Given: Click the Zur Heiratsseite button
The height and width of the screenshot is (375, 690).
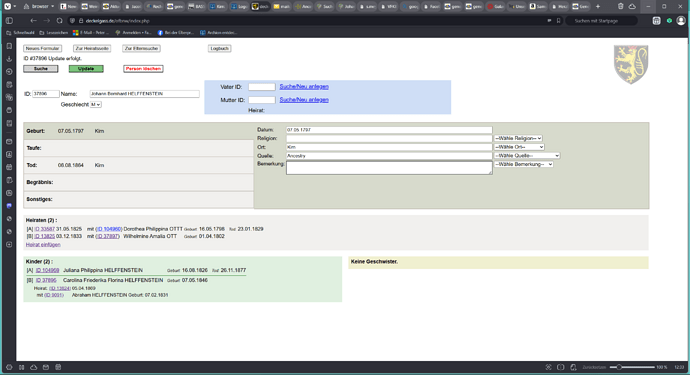Looking at the screenshot, I should [92, 48].
